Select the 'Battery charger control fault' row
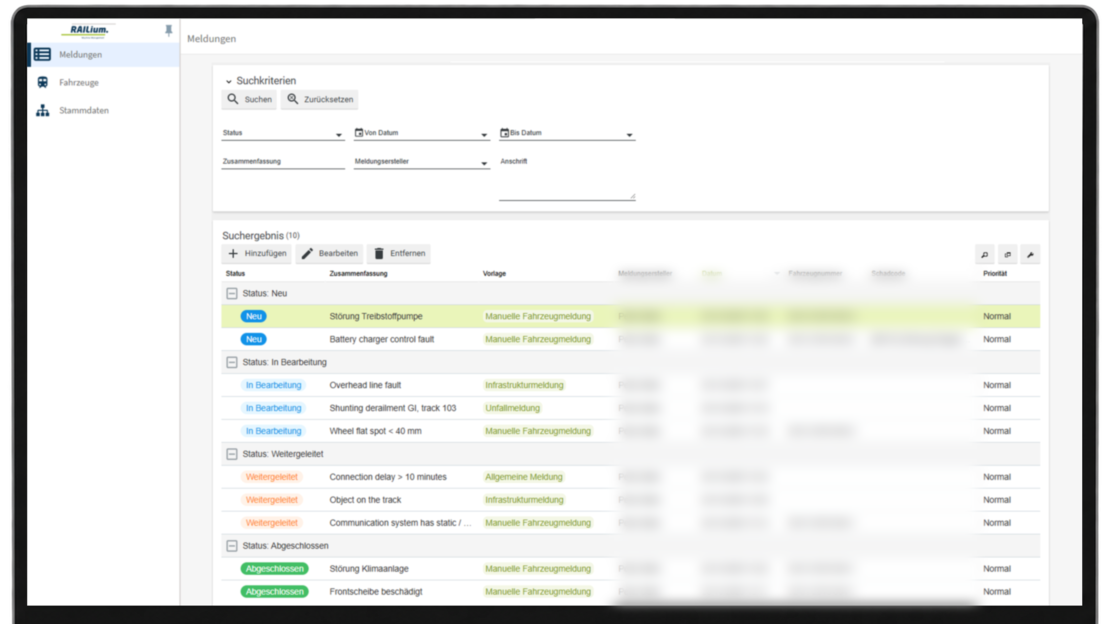This screenshot has height=624, width=1110. tap(631, 339)
